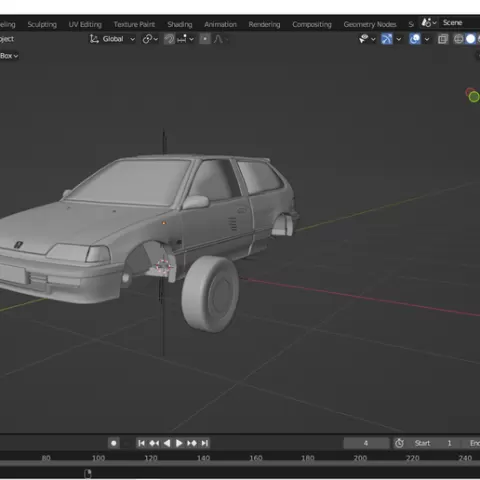Toggle the preview range clock icon
Image resolution: width=480 pixels, height=480 pixels.
[399, 443]
